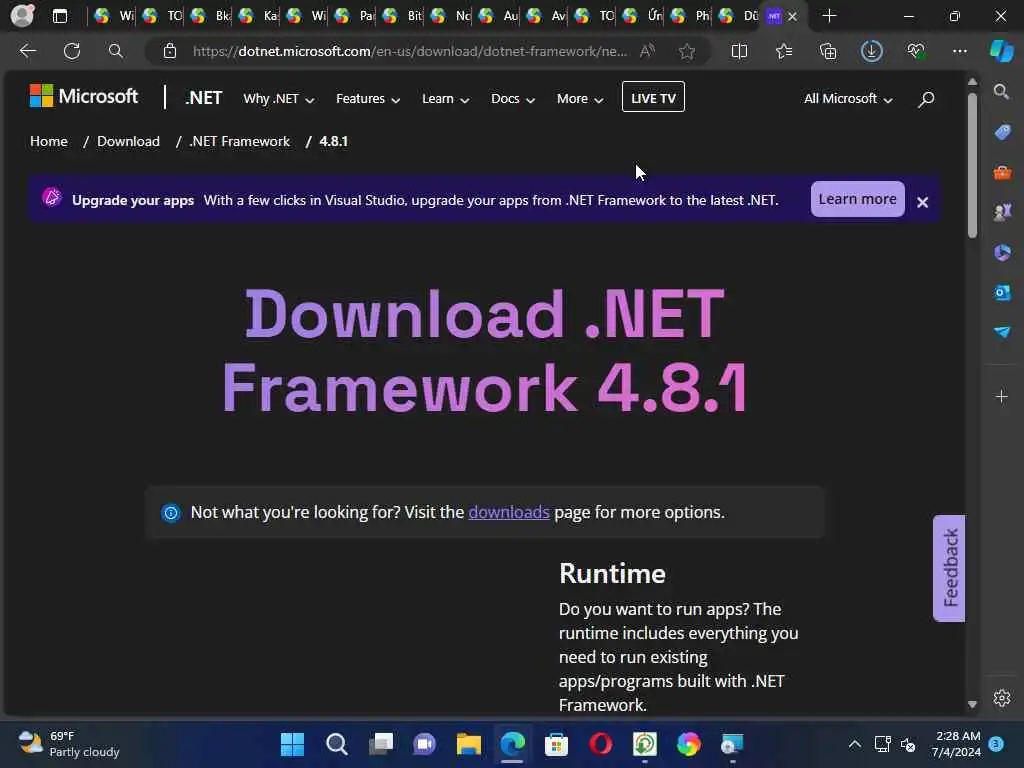Click the LIVE TV button
Screen dimensions: 1024x768
(653, 97)
